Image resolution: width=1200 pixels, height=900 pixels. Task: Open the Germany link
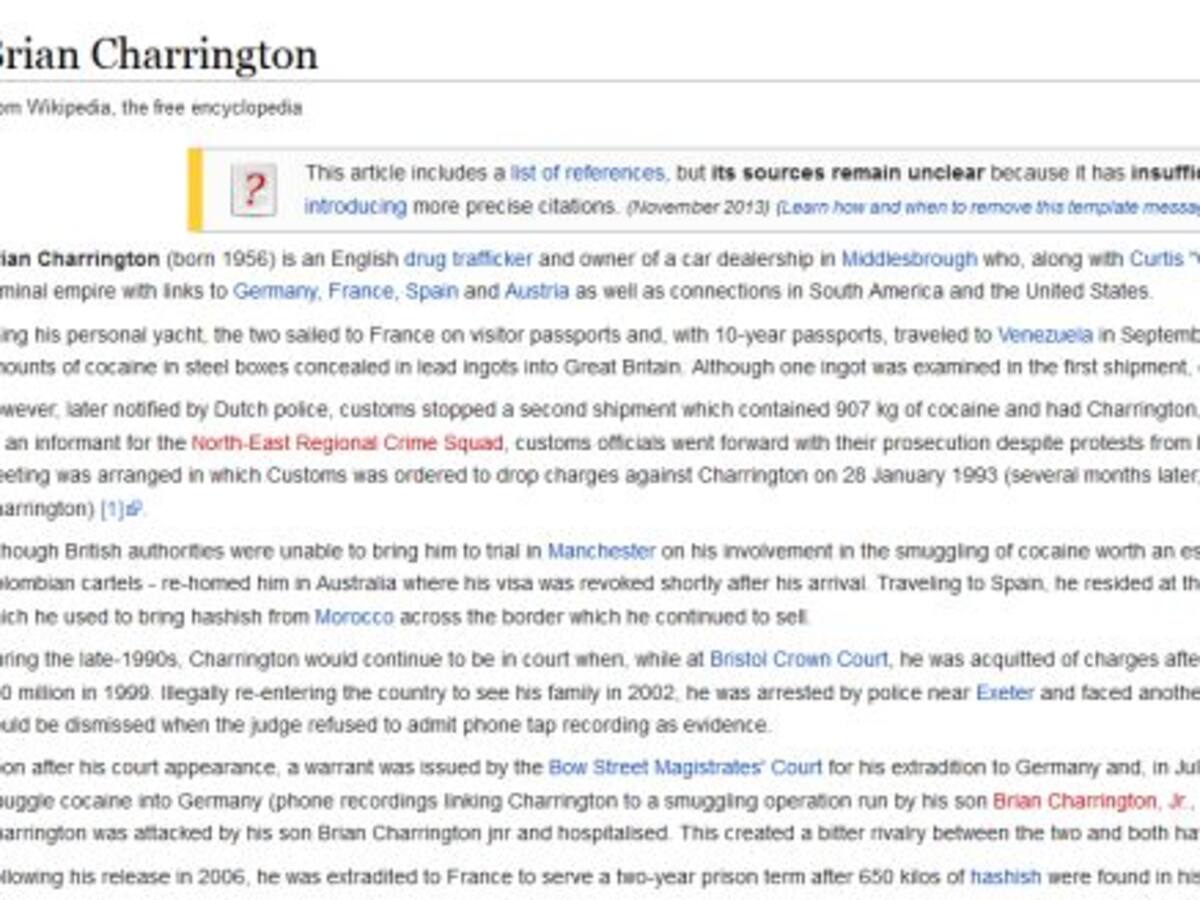click(276, 291)
